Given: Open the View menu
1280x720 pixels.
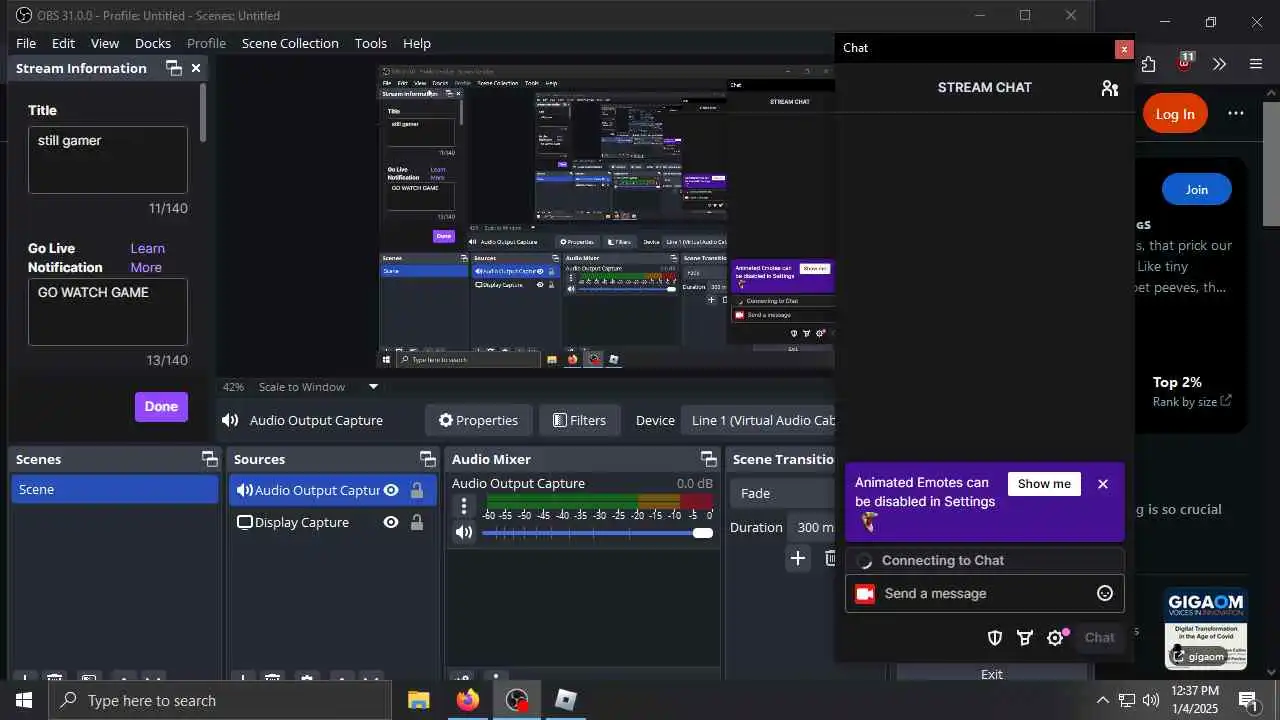Looking at the screenshot, I should point(105,43).
